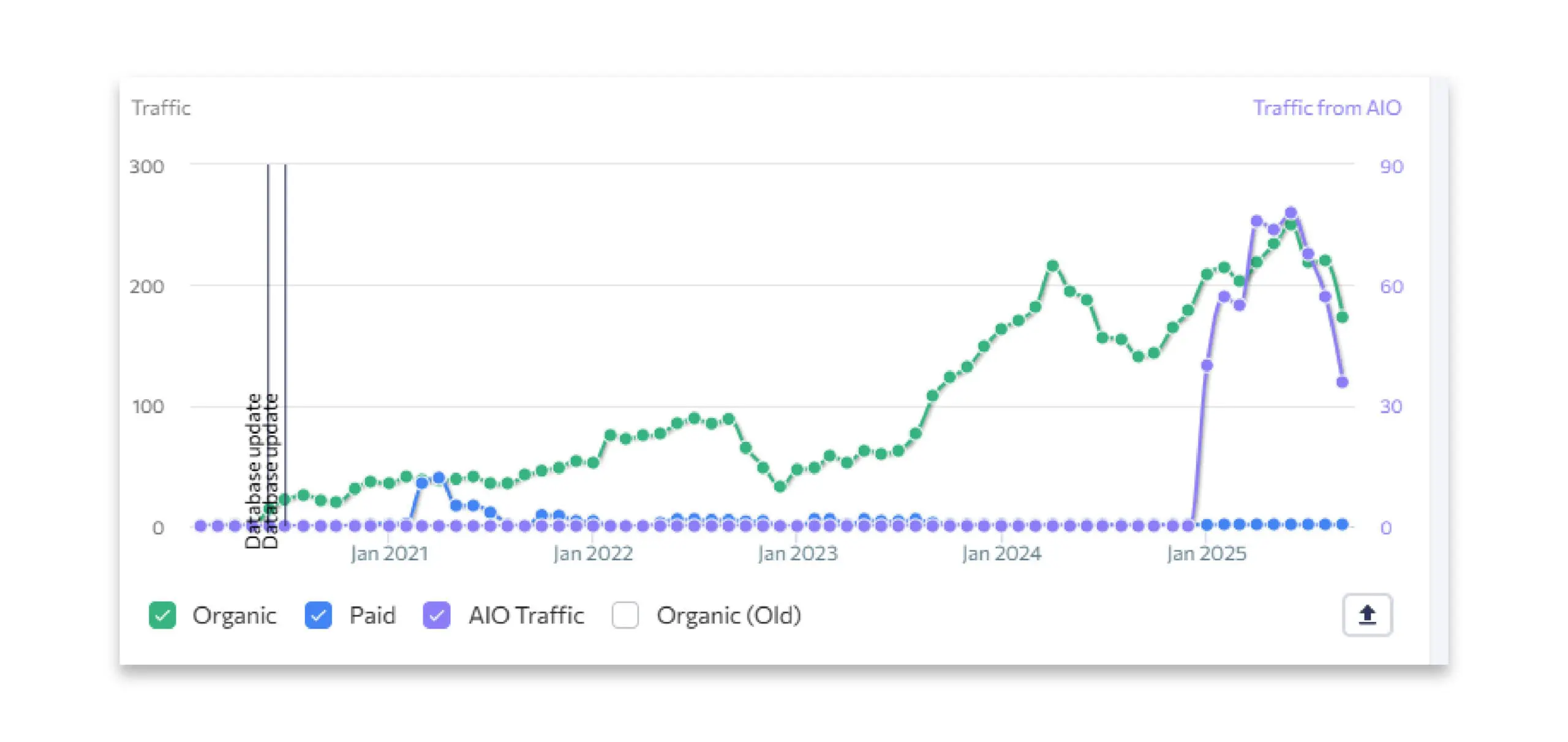Viewport: 1568px width, 742px height.
Task: Toggle off the AIO Traffic checkbox
Action: [436, 615]
